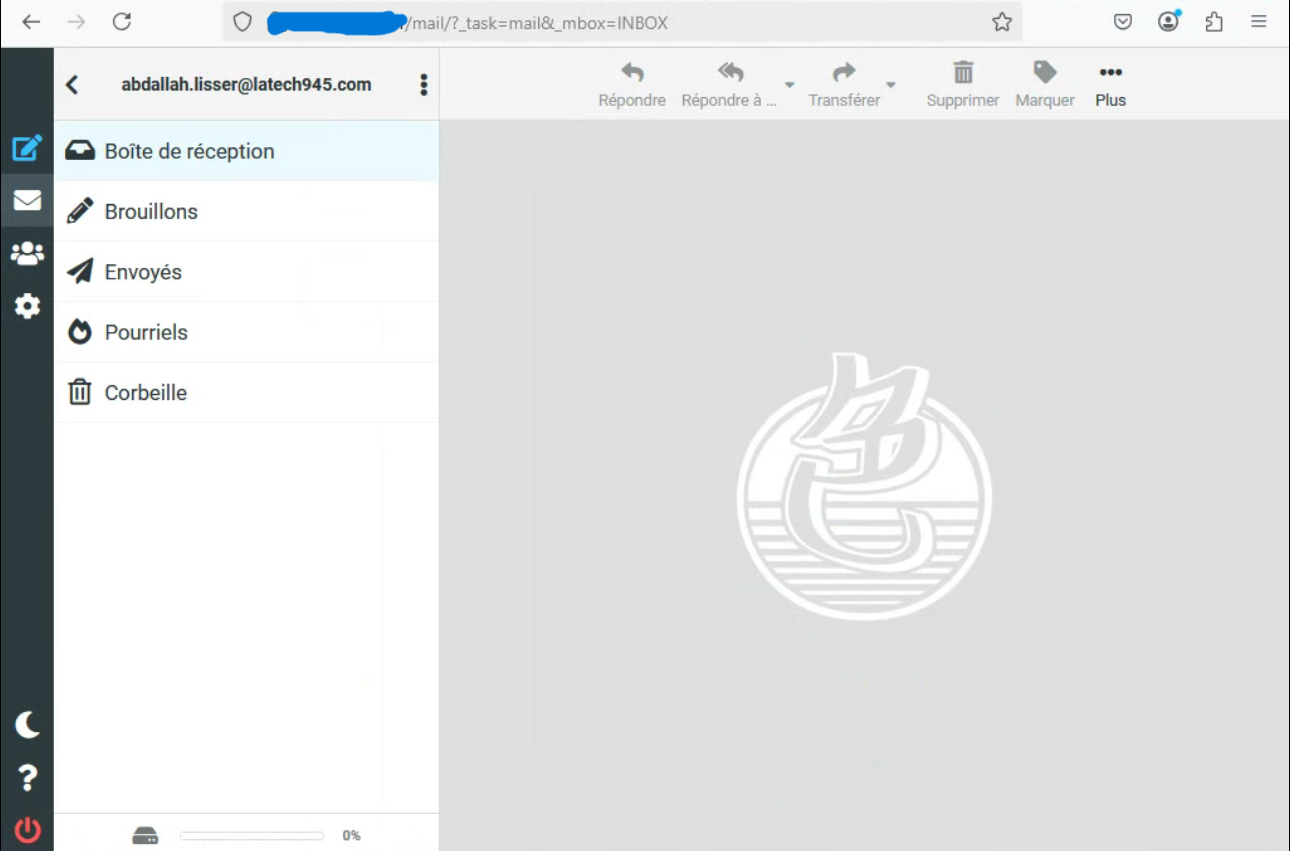
Task: Open the browser extensions puzzle icon
Action: point(1214,22)
